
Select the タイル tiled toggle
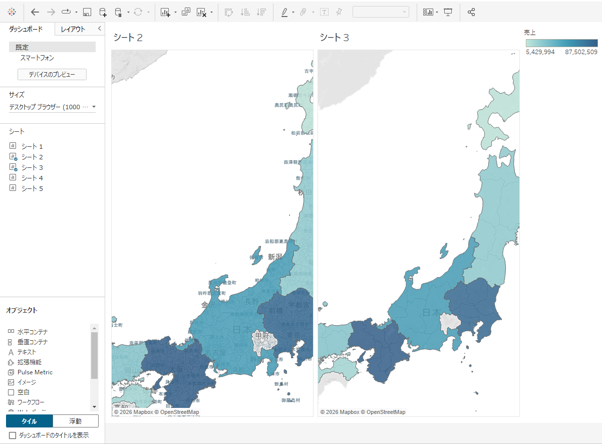pyautogui.click(x=30, y=421)
